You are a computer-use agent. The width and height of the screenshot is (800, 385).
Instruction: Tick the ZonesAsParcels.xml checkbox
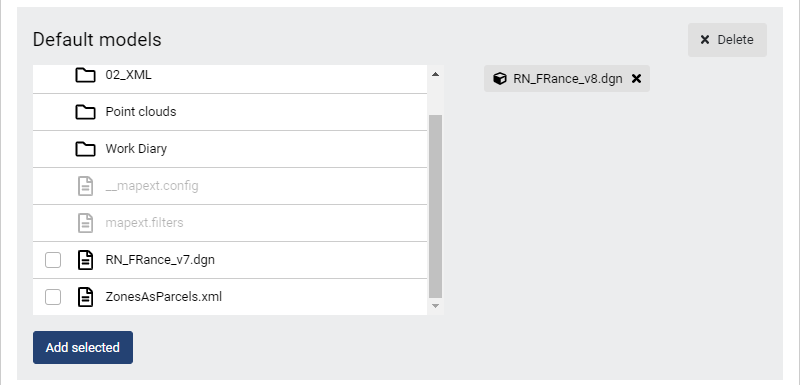click(x=53, y=297)
